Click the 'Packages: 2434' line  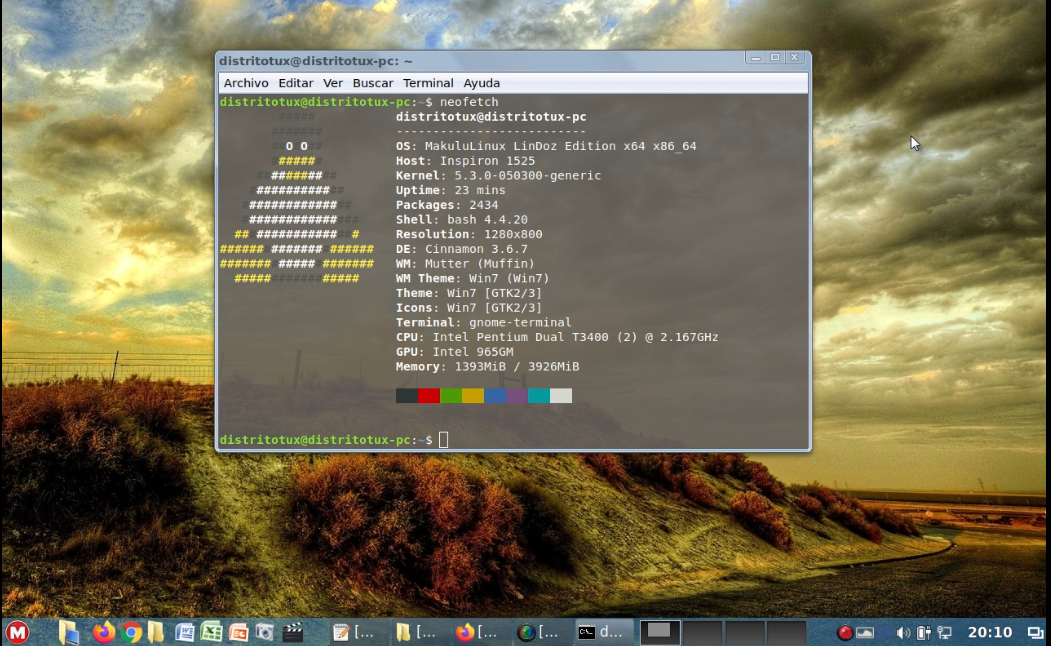pos(447,205)
